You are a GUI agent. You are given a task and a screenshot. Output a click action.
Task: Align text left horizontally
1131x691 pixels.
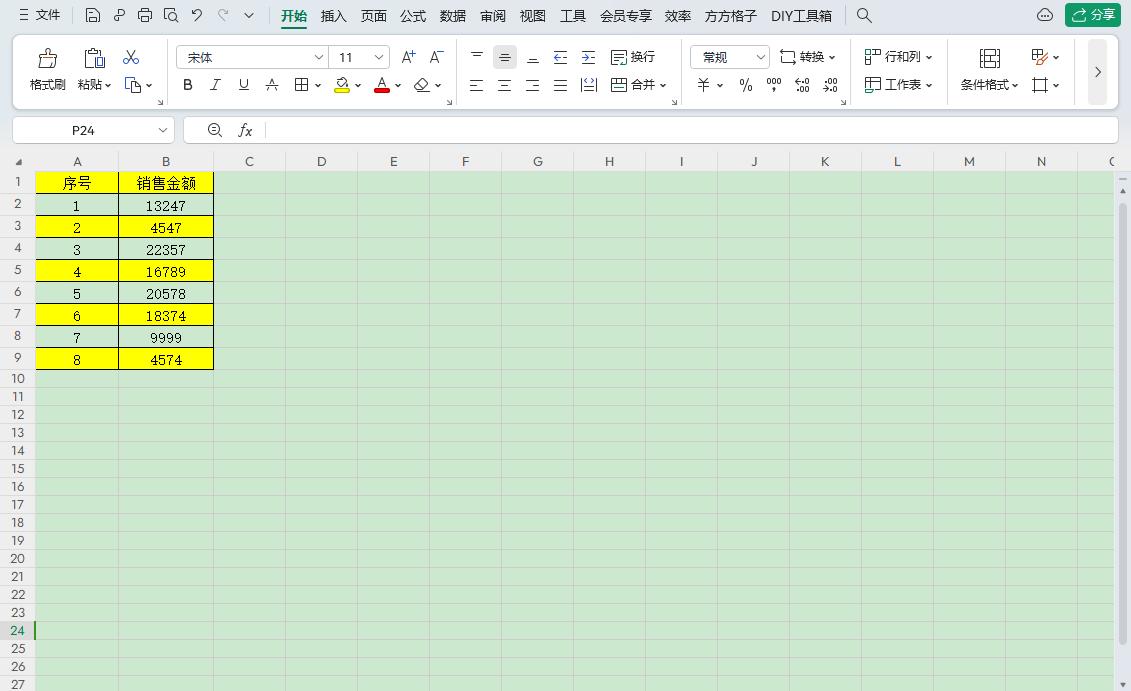[x=477, y=85]
